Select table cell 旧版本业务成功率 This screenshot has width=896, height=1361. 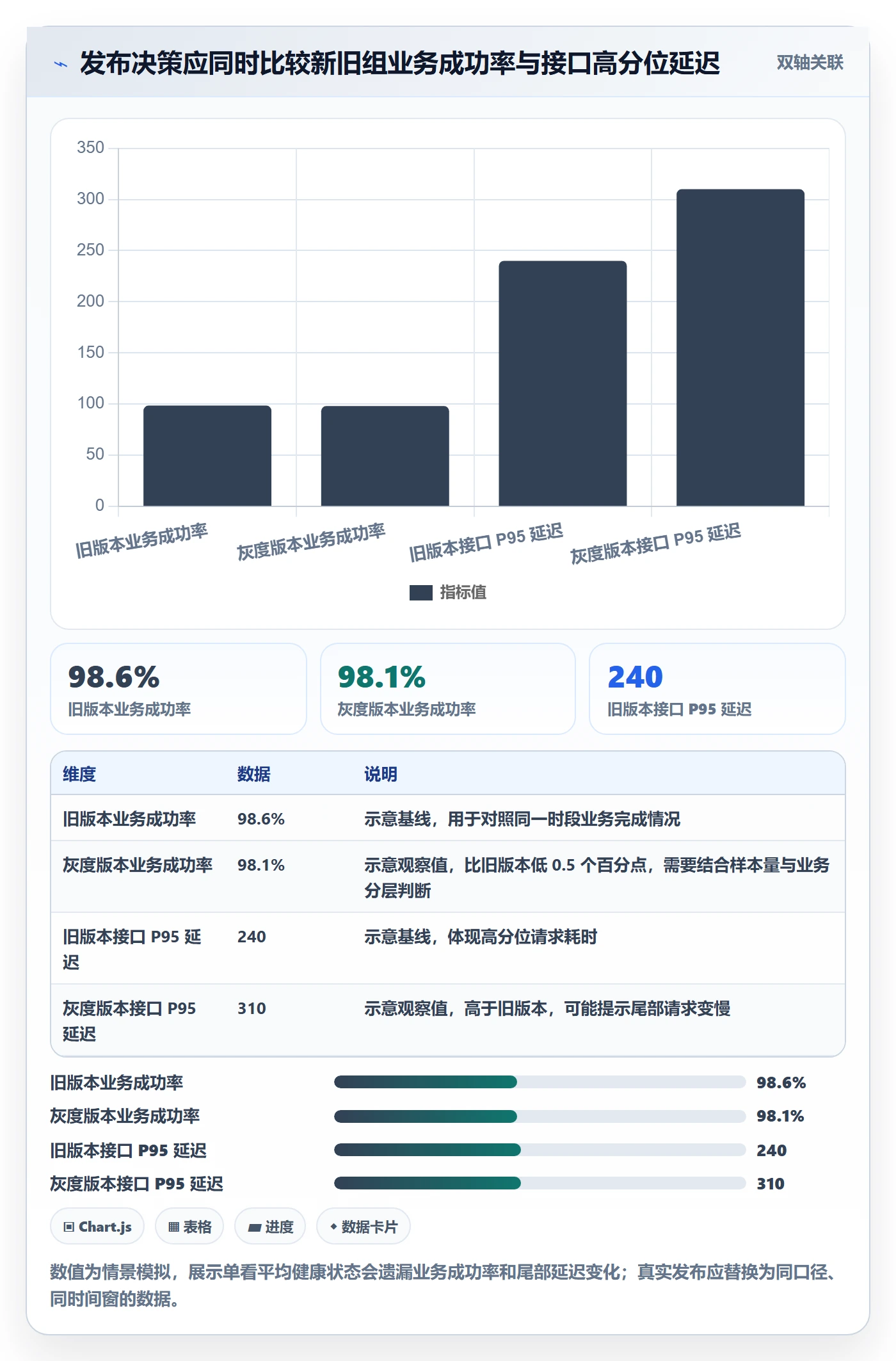129,819
